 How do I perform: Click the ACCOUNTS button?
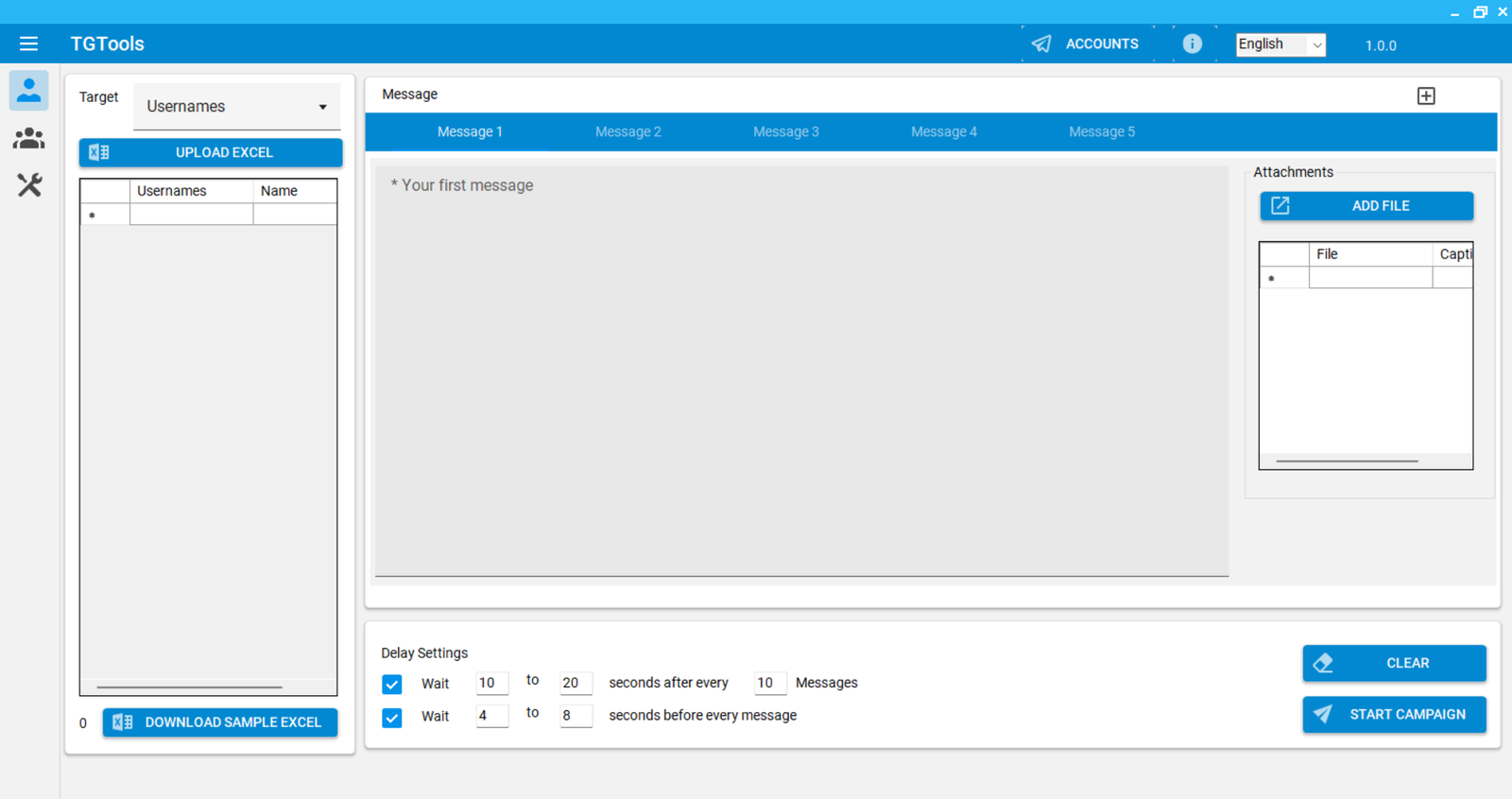(x=1088, y=43)
